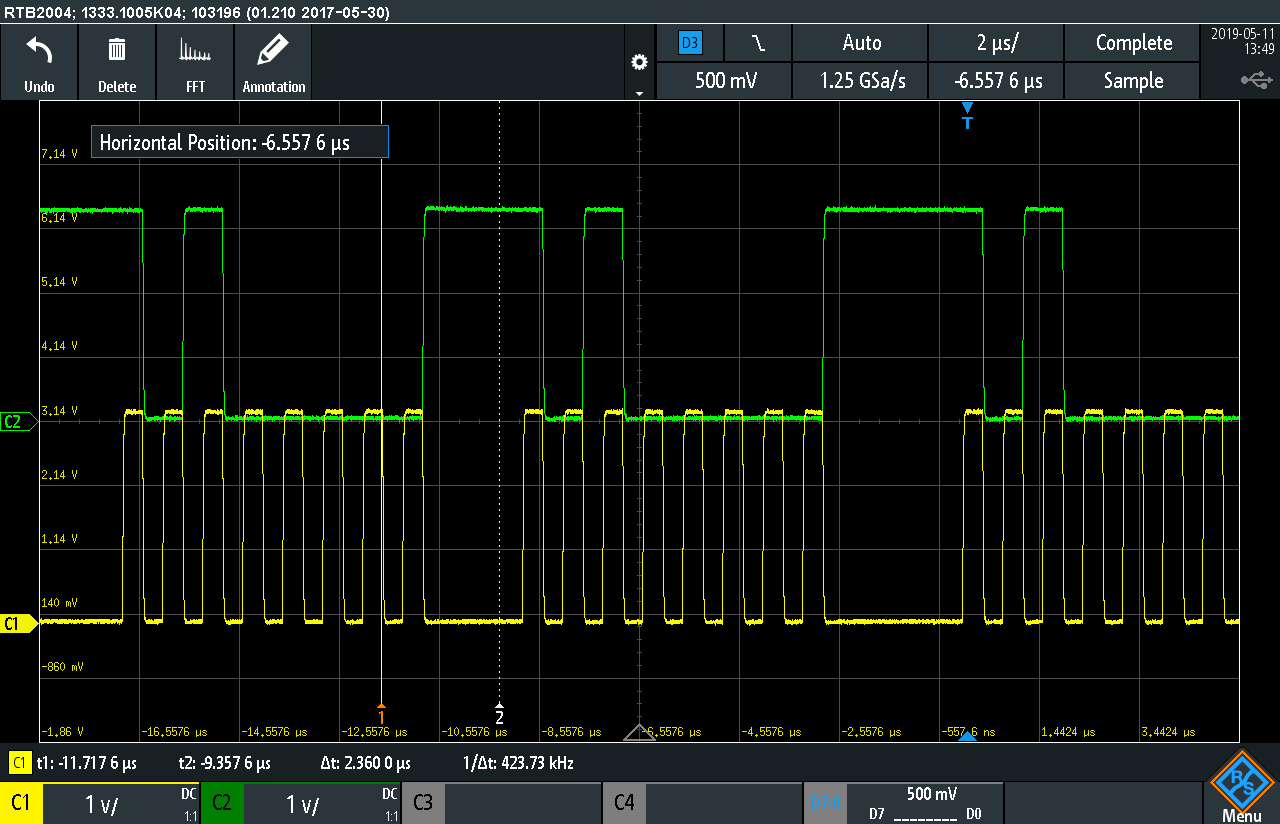Image resolution: width=1280 pixels, height=824 pixels.
Task: Click the Complete acquisition status
Action: tap(1133, 43)
